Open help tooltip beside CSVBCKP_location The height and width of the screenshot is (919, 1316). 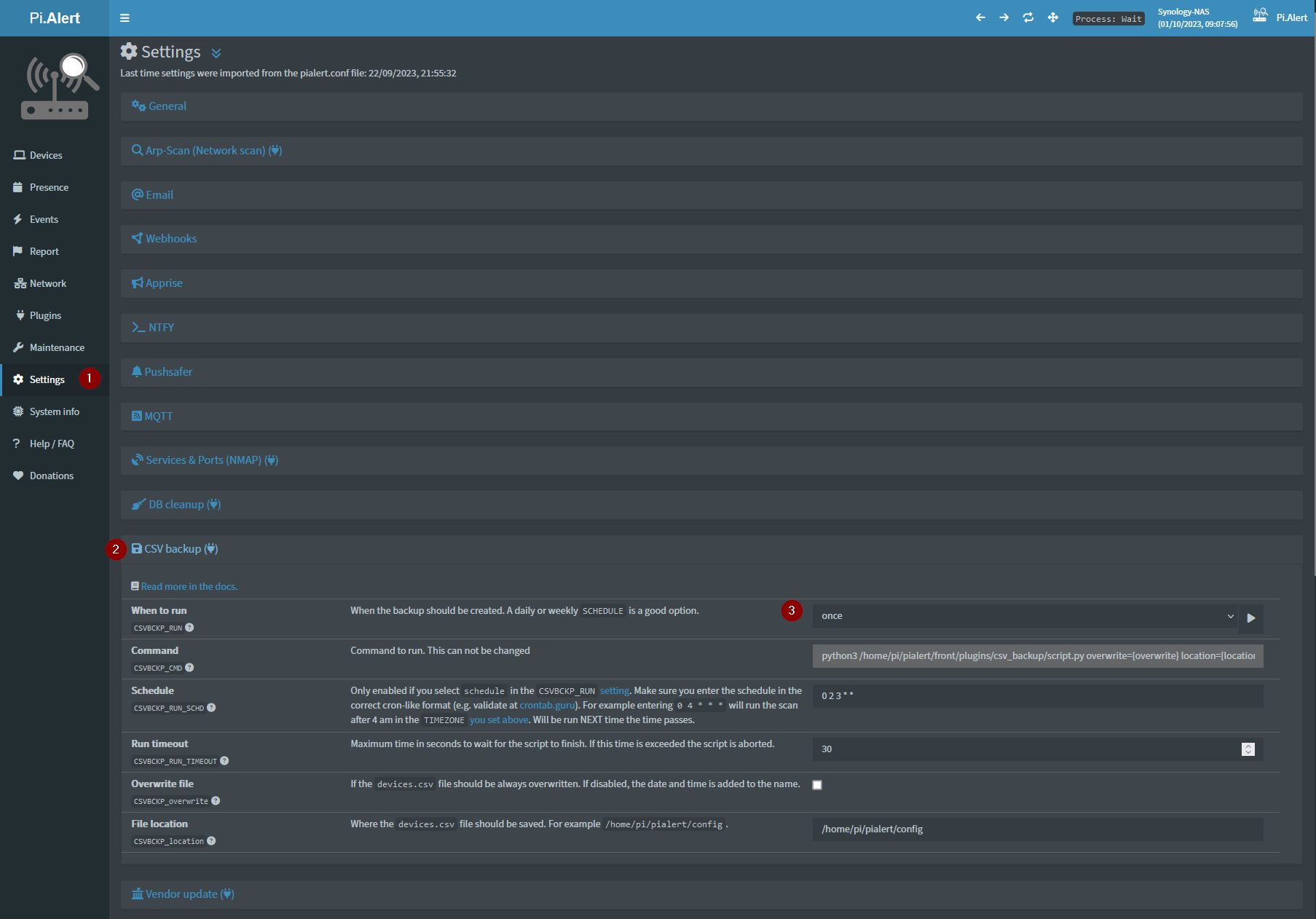(x=211, y=841)
